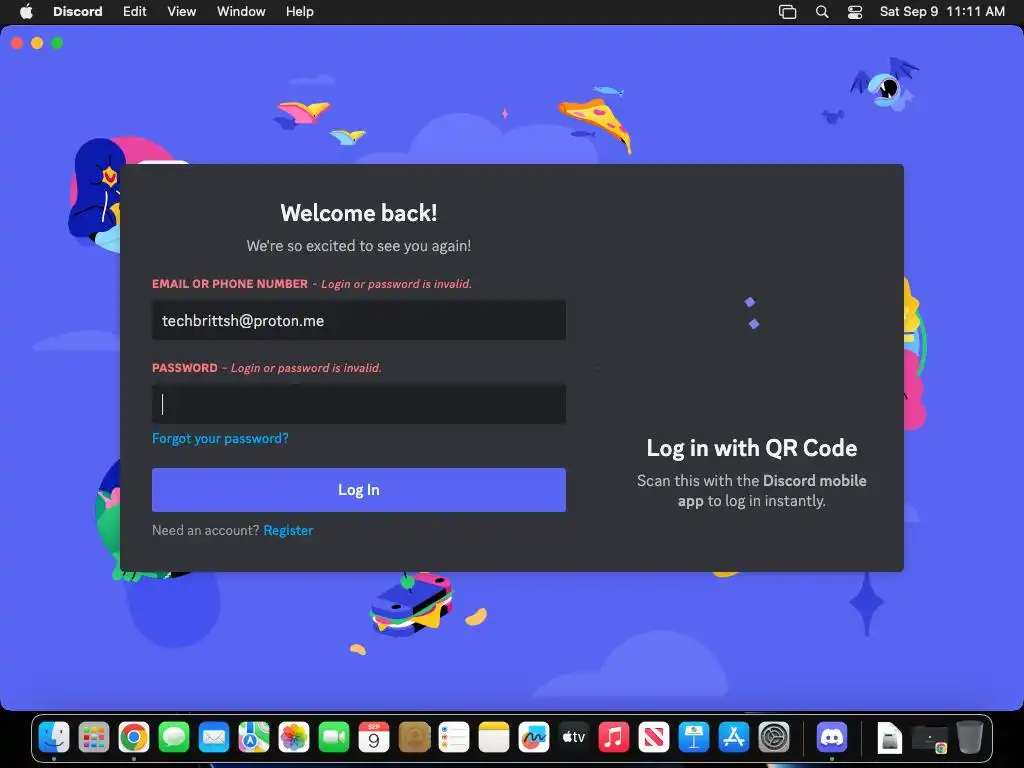Open Mail from the dock

click(214, 738)
